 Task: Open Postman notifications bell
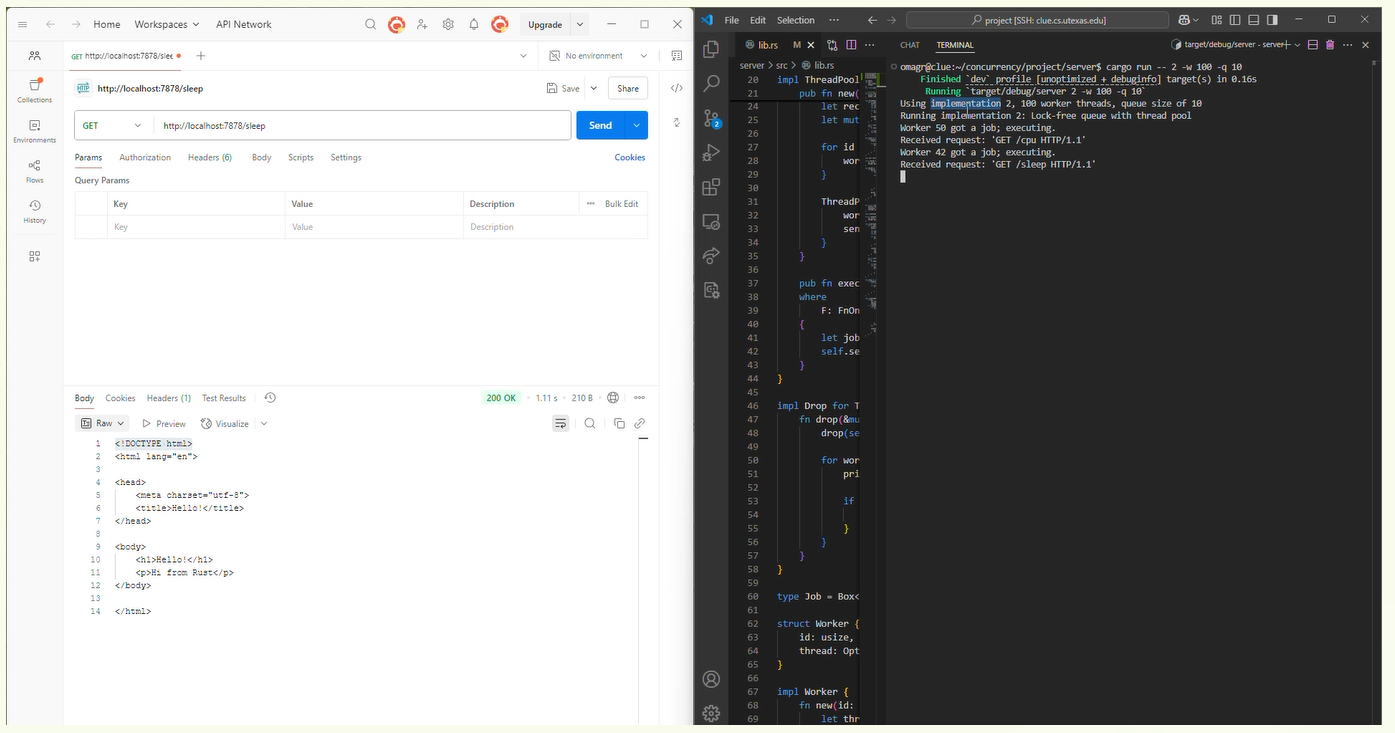474,24
